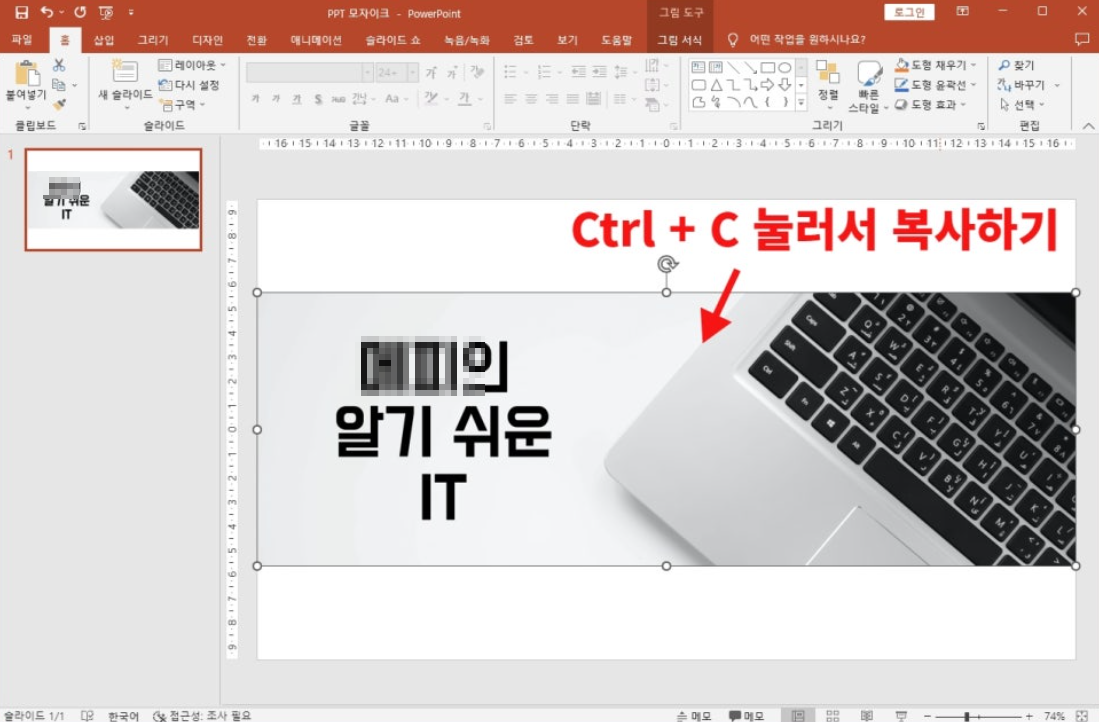The height and width of the screenshot is (722, 1099).
Task: Select slide 1 thumbnail in left panel
Action: click(x=114, y=199)
